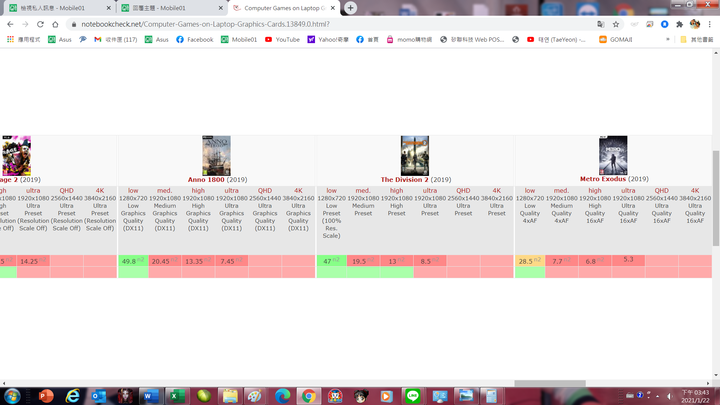The image size is (720, 405).
Task: Open the translate page icon in address bar
Action: coord(601,24)
